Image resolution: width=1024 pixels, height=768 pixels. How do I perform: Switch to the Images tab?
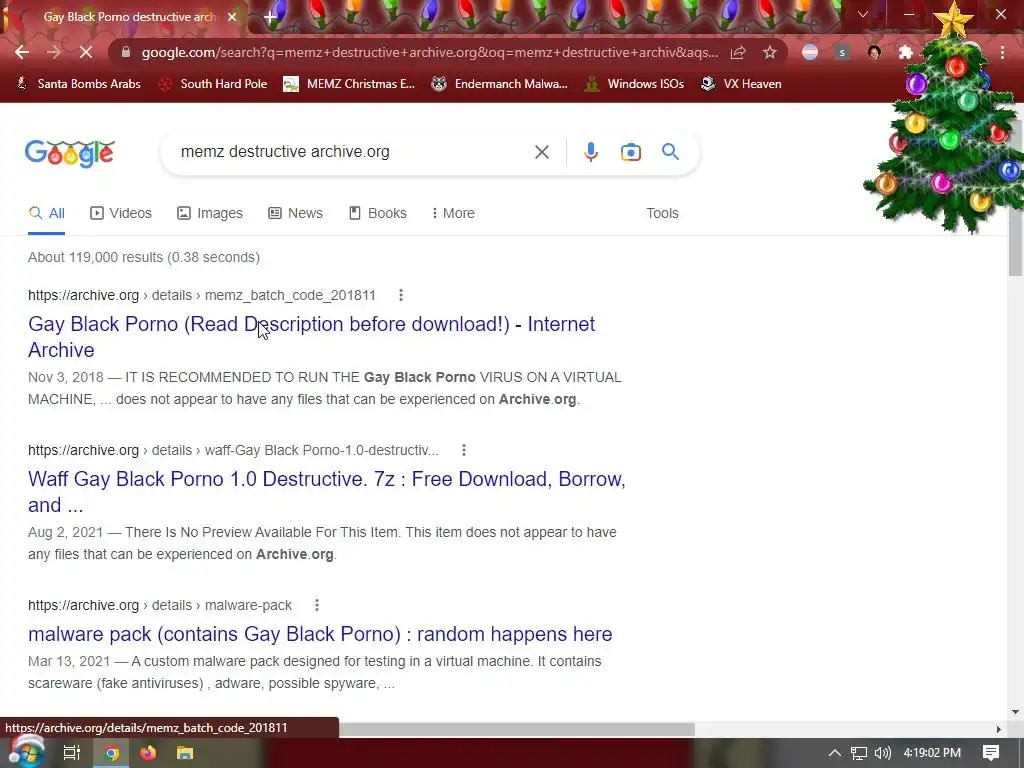point(210,214)
